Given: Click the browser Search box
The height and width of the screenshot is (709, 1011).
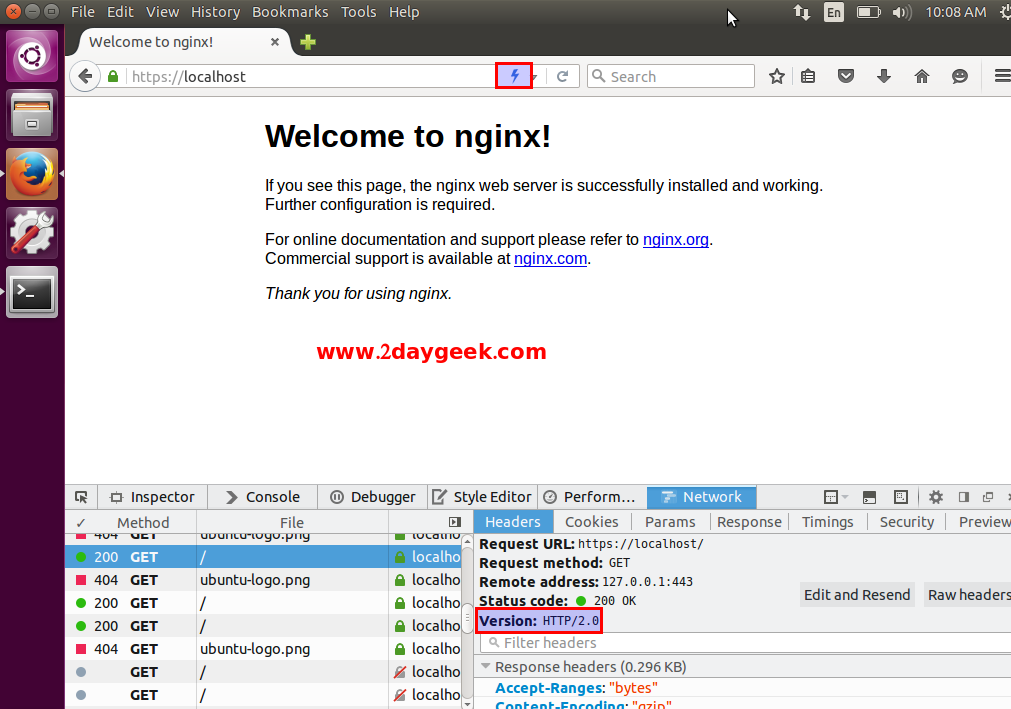Looking at the screenshot, I should [x=671, y=77].
